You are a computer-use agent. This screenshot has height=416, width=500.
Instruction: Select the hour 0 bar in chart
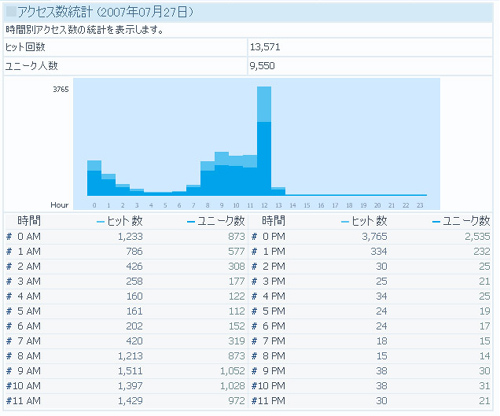(x=94, y=178)
